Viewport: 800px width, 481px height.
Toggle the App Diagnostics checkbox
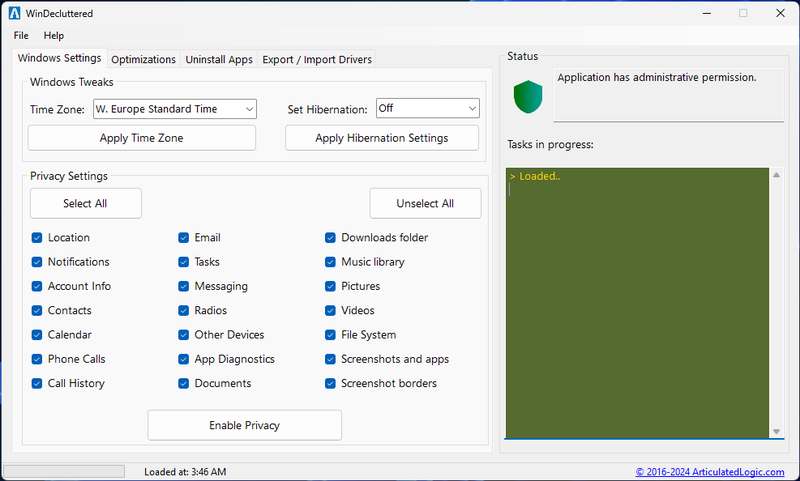[184, 359]
